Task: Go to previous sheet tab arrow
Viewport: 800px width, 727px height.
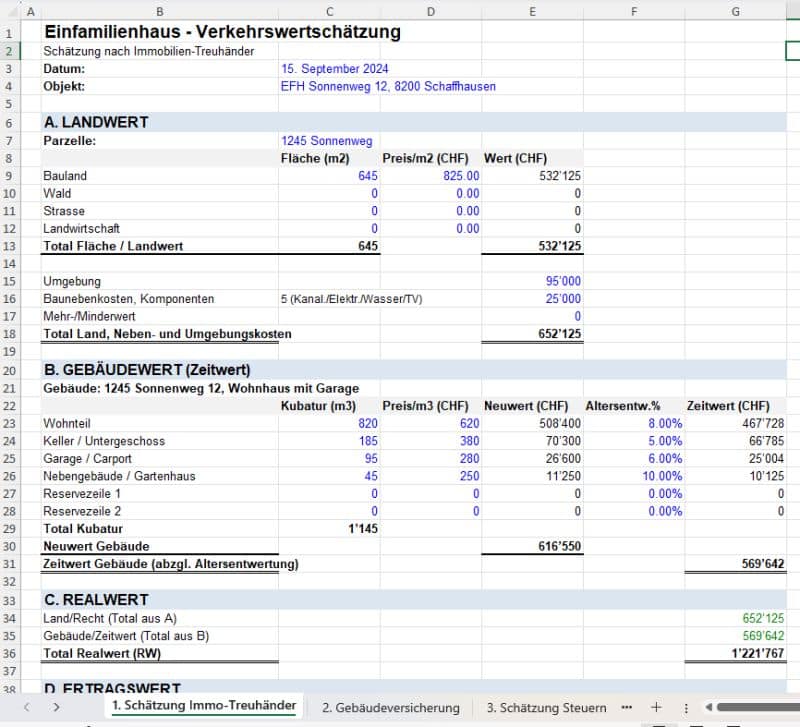Action: (27, 707)
